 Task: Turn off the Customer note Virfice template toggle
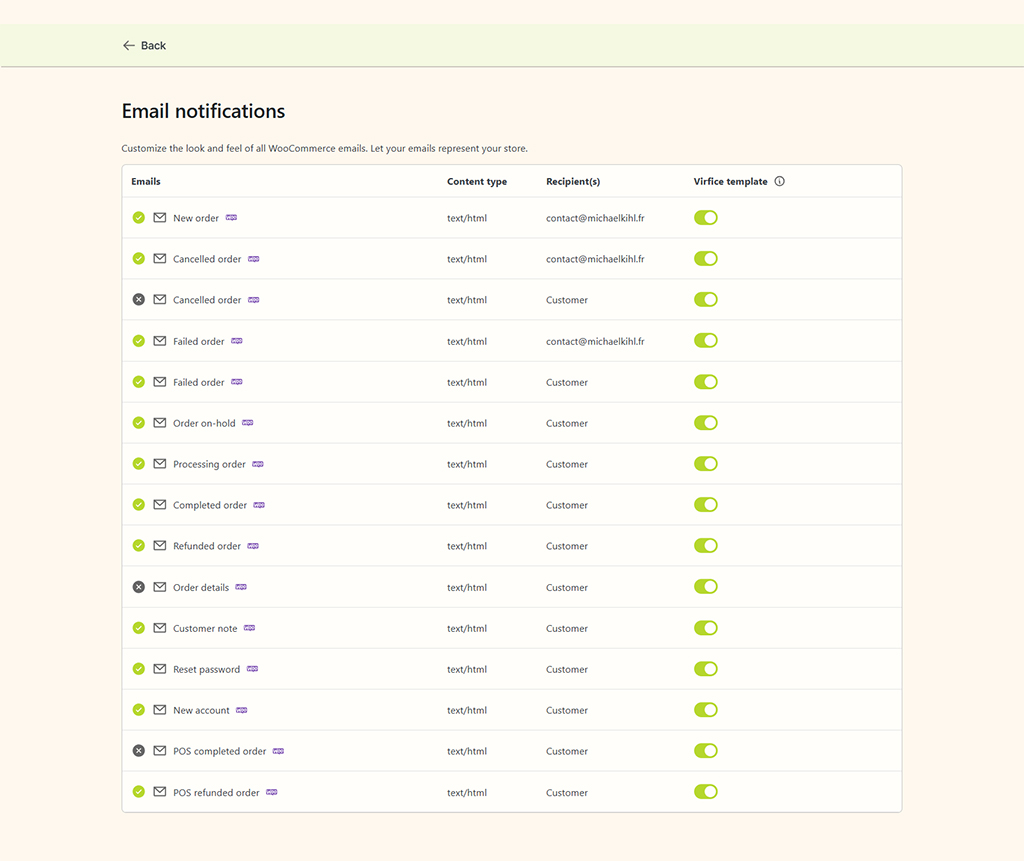tap(706, 628)
